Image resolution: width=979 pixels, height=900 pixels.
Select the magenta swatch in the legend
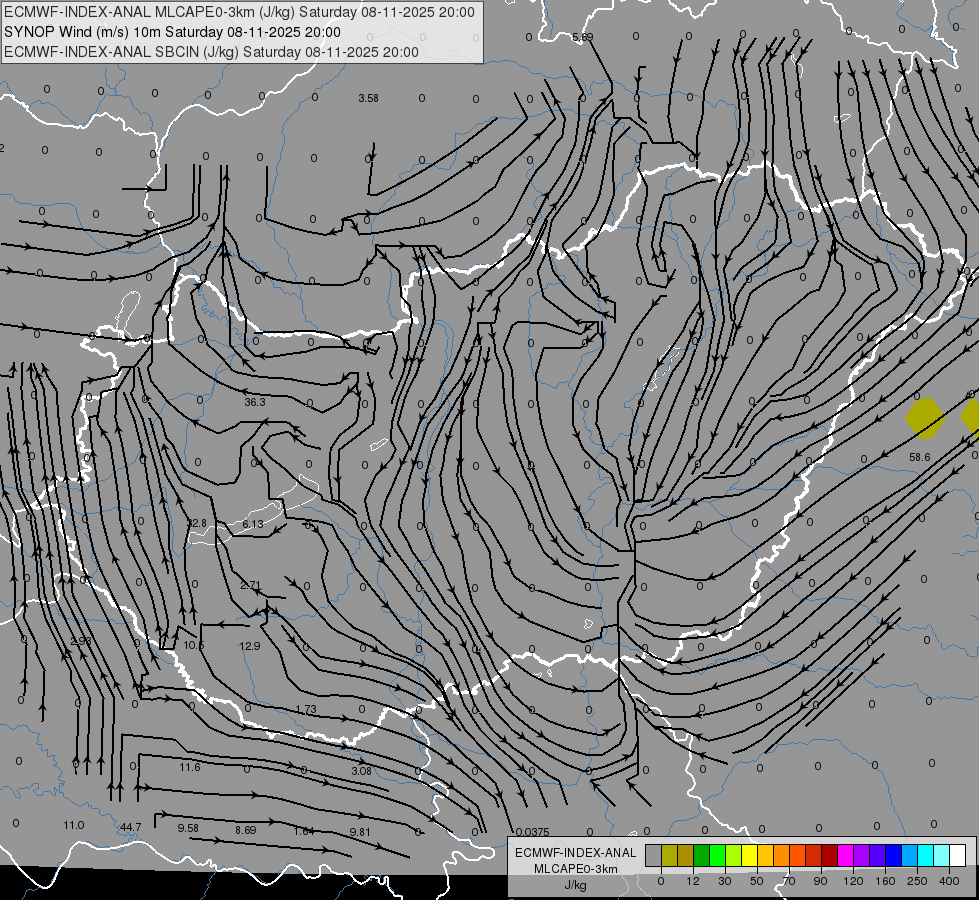coord(845,855)
